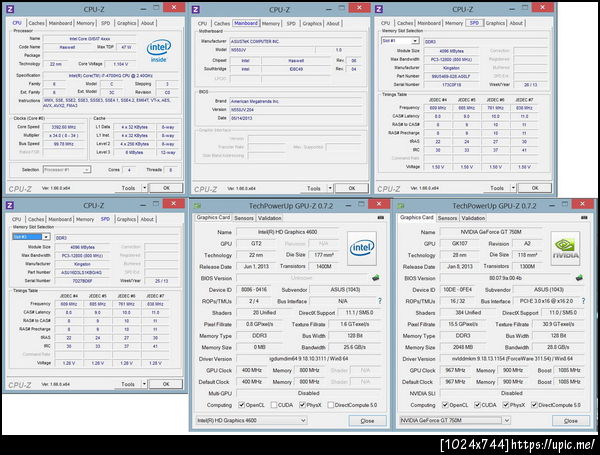Viewport: 600px width, 455px height.
Task: Click the NVIDIA vendor logo in the GPU-Z window
Action: click(565, 248)
